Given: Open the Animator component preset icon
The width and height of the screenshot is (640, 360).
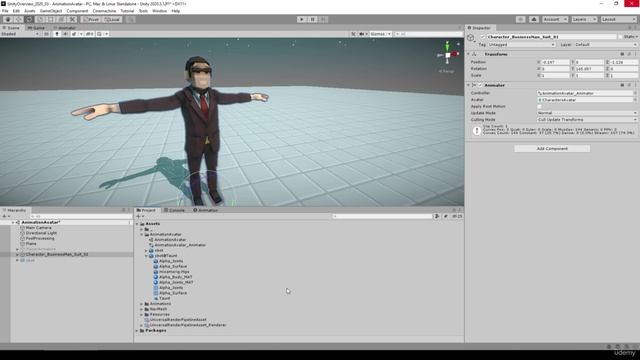Looking at the screenshot, I should pos(629,85).
